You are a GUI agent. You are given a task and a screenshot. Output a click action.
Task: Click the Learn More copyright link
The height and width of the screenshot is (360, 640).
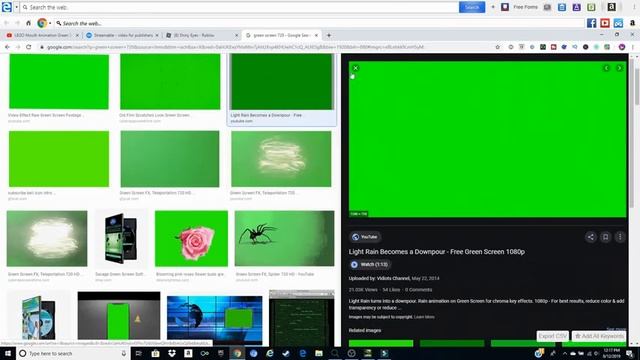pos(424,317)
